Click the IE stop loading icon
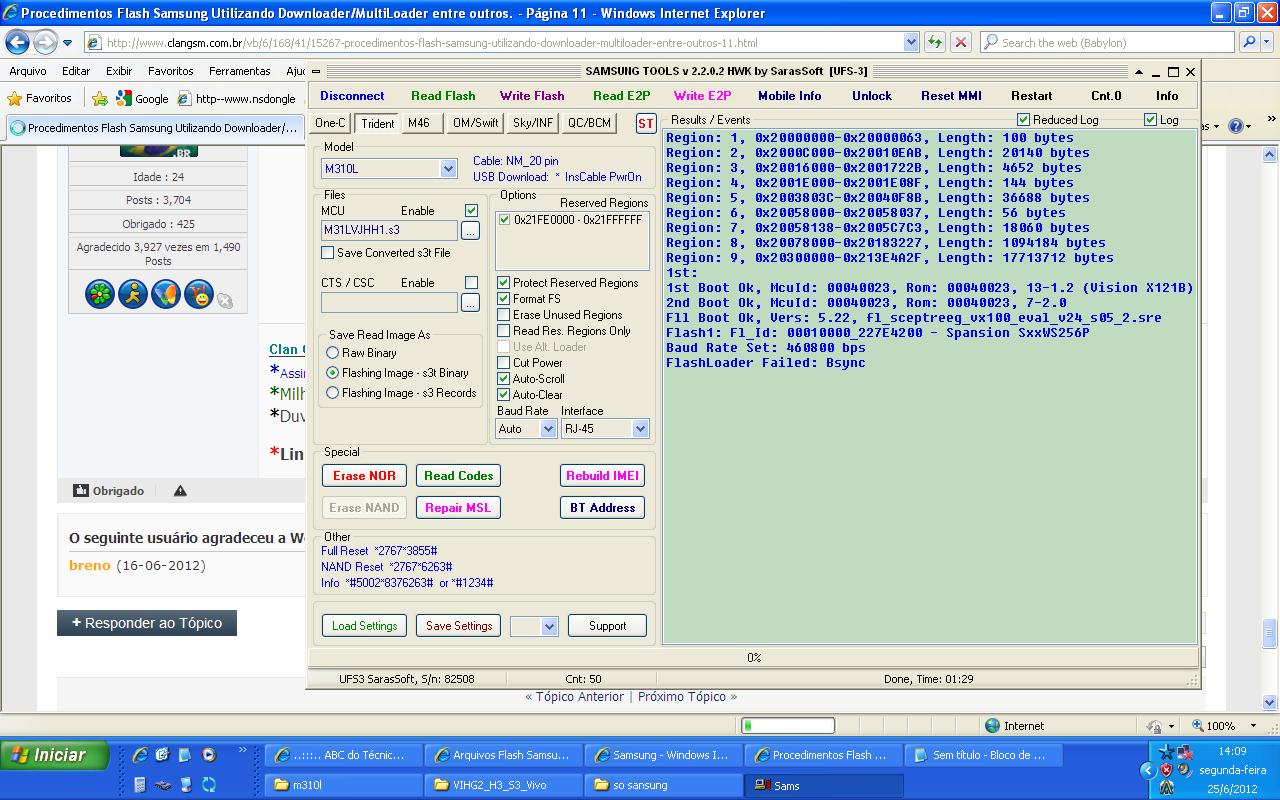Image resolution: width=1280 pixels, height=800 pixels. click(x=960, y=42)
